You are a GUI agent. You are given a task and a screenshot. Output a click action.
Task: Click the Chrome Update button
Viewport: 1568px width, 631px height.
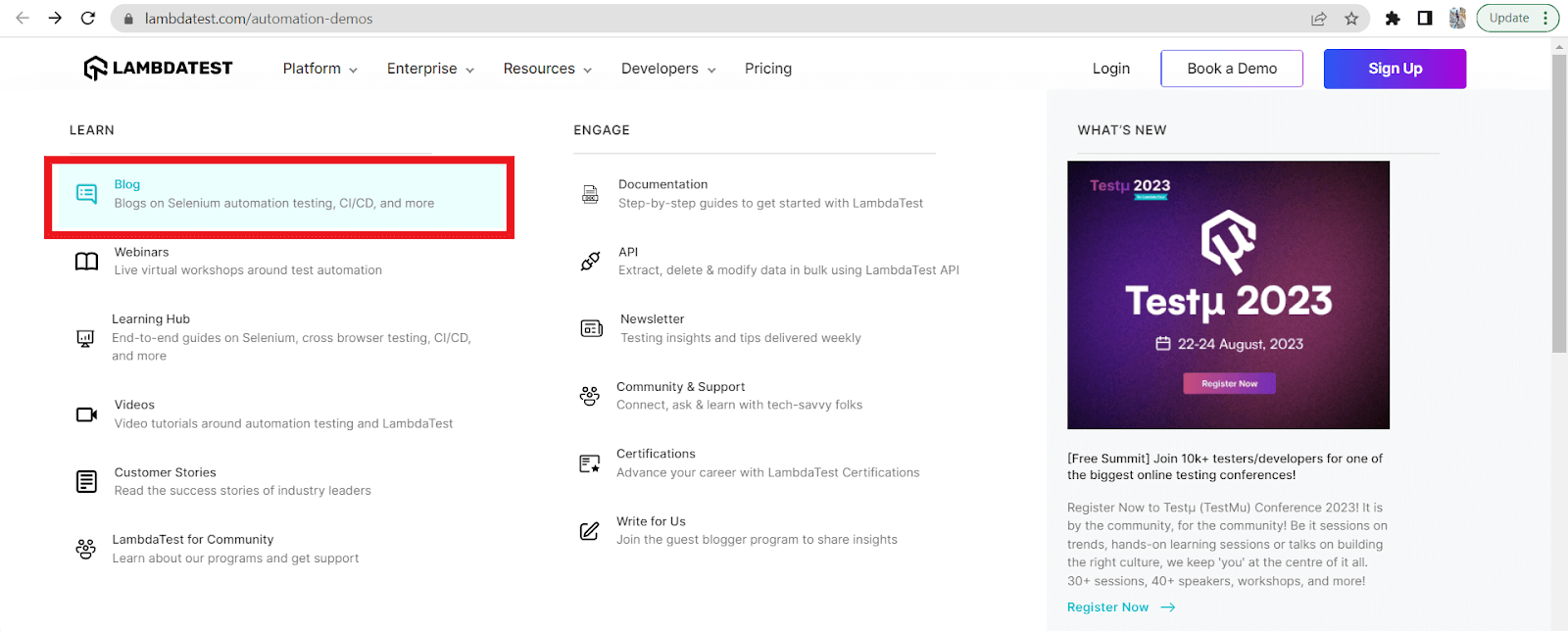pyautogui.click(x=1508, y=18)
